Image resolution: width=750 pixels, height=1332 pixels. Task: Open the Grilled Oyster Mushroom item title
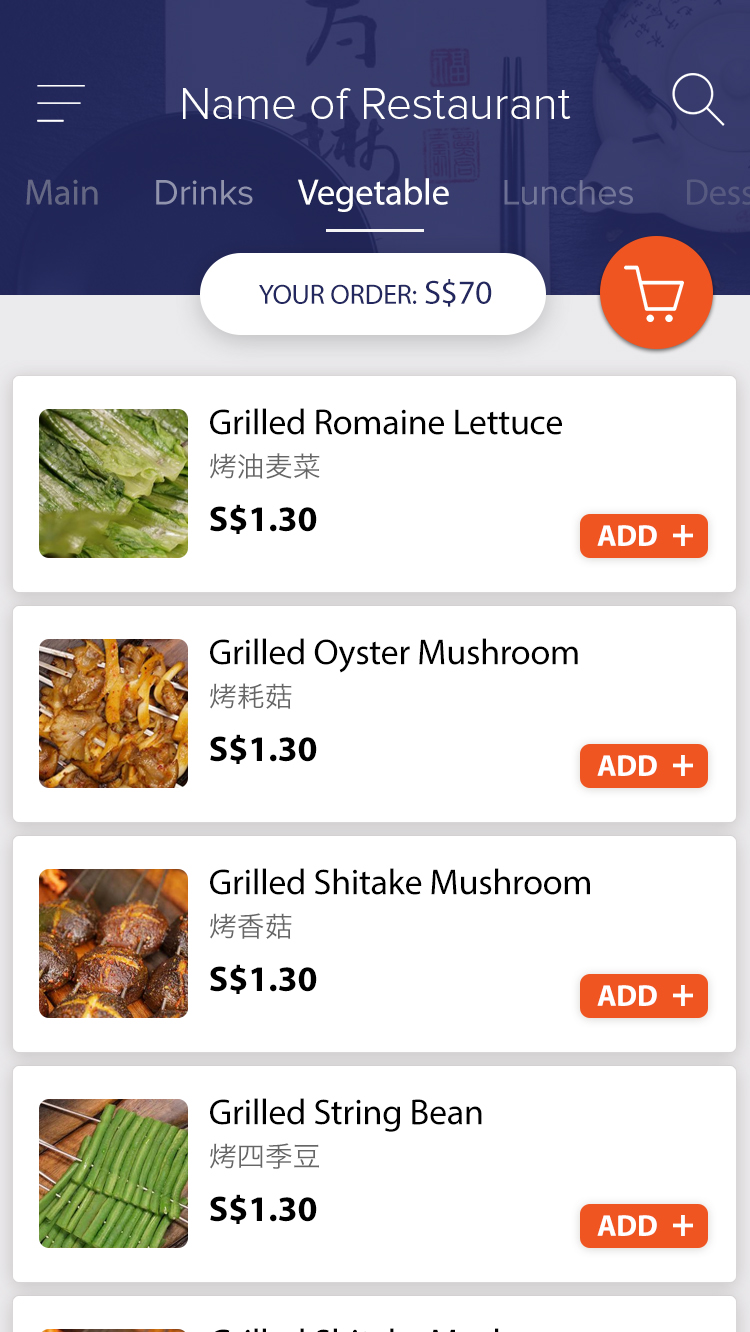pyautogui.click(x=393, y=653)
